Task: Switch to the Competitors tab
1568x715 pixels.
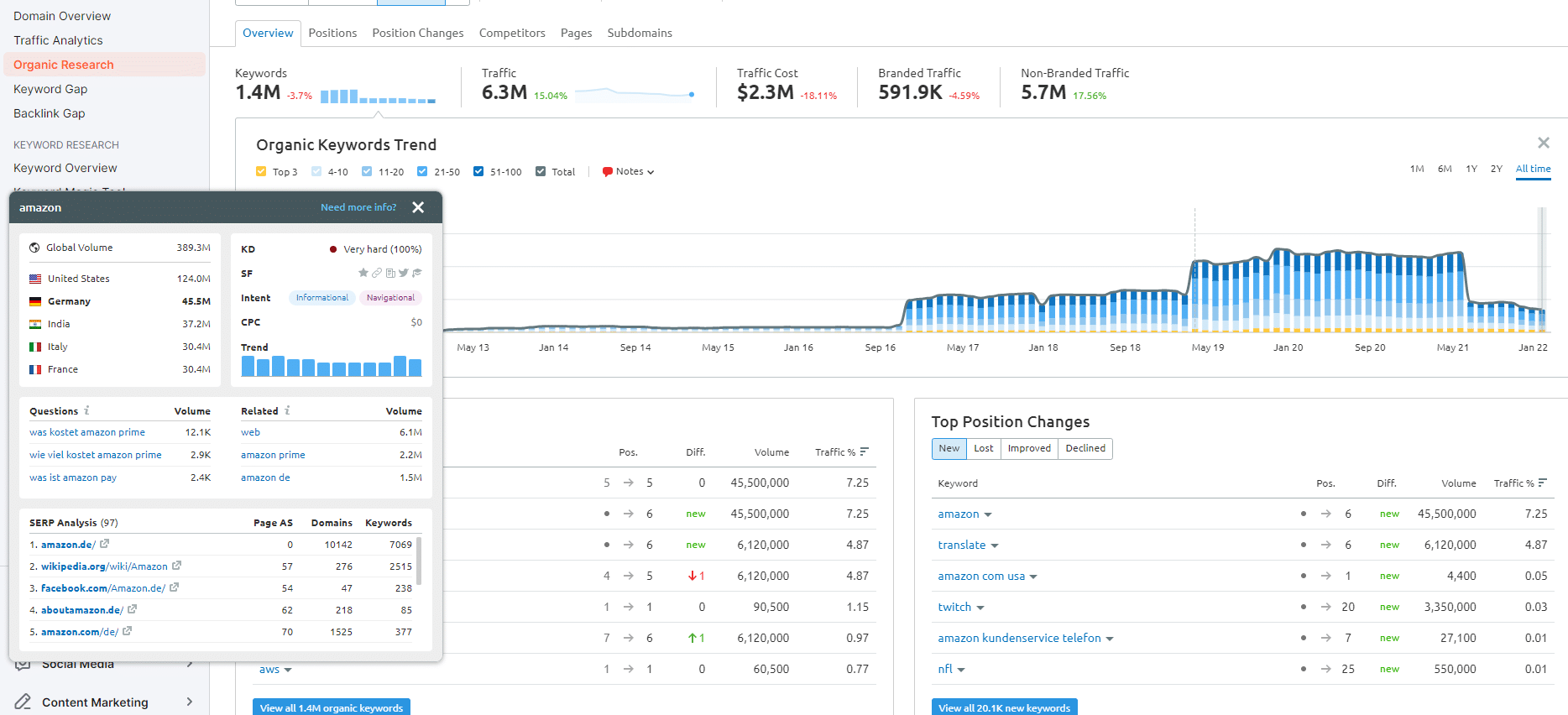Action: (x=512, y=33)
